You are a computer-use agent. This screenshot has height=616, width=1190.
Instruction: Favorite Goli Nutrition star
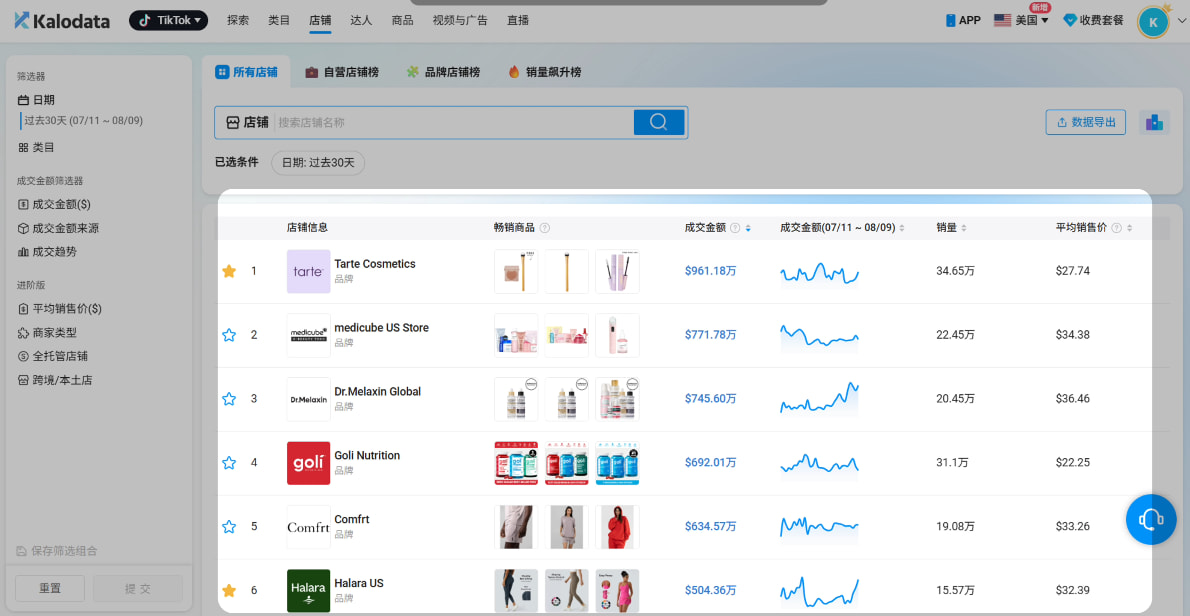click(229, 462)
